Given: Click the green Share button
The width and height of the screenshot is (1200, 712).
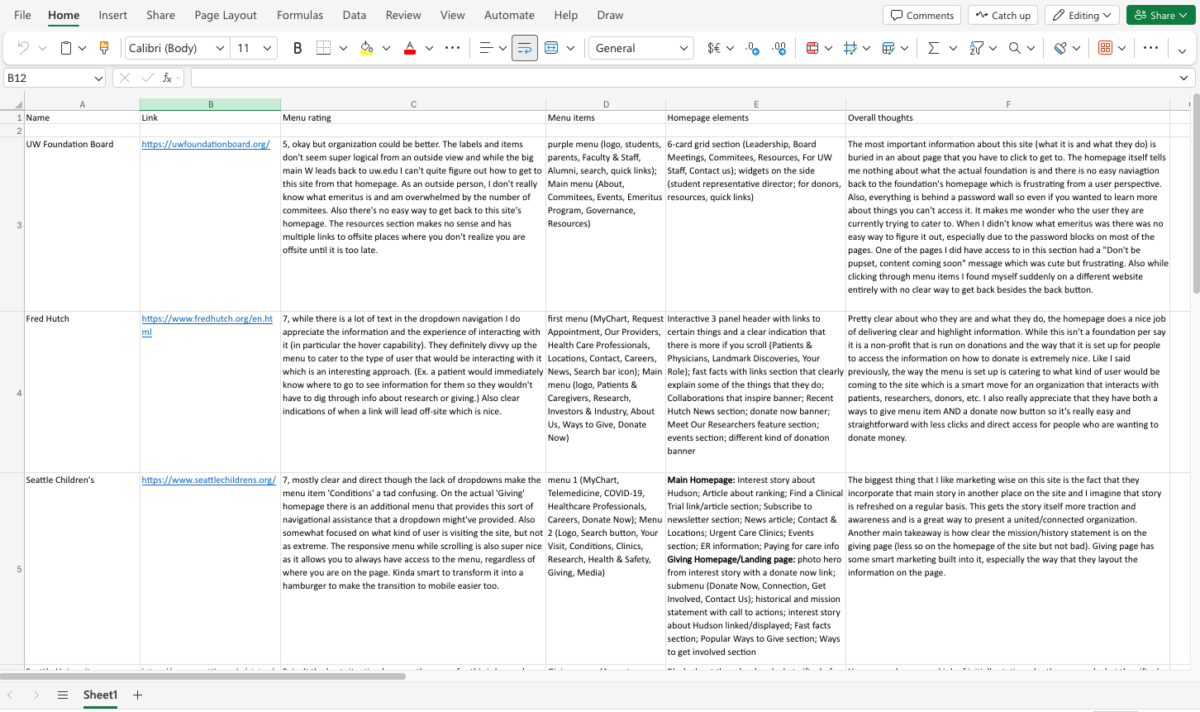Looking at the screenshot, I should pos(1162,15).
